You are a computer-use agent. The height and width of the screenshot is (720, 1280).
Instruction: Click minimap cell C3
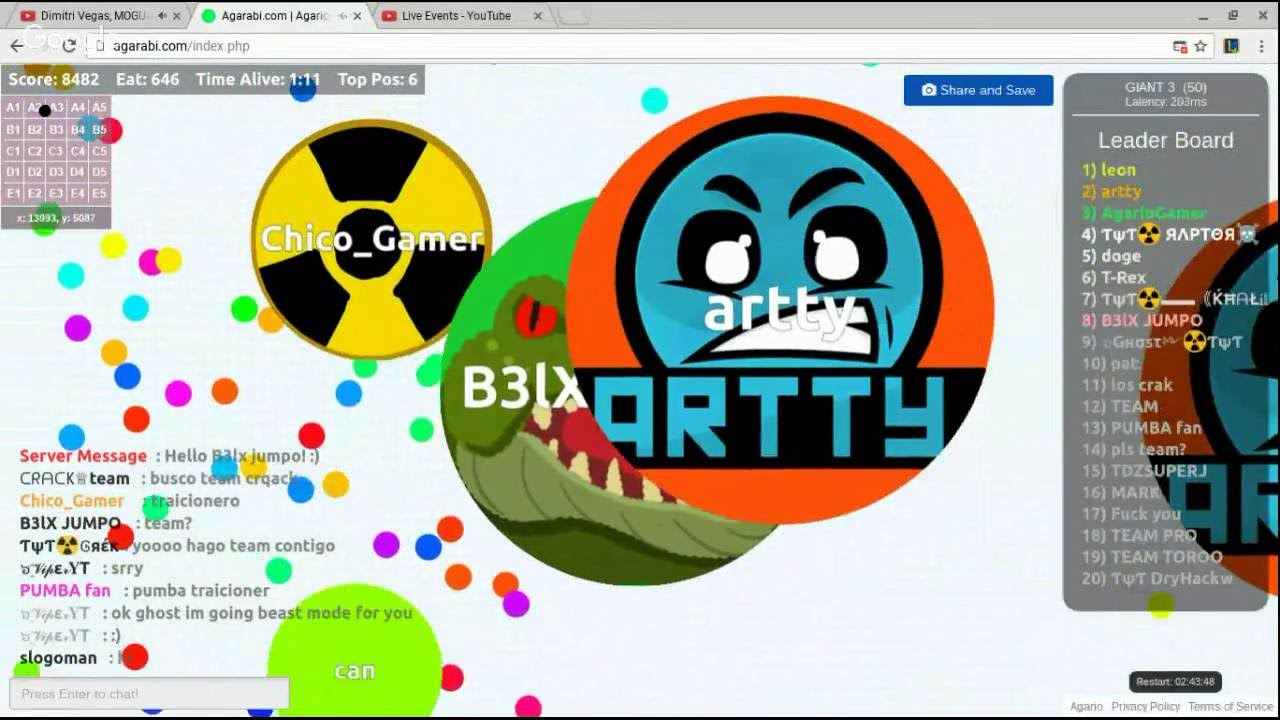pyautogui.click(x=56, y=151)
